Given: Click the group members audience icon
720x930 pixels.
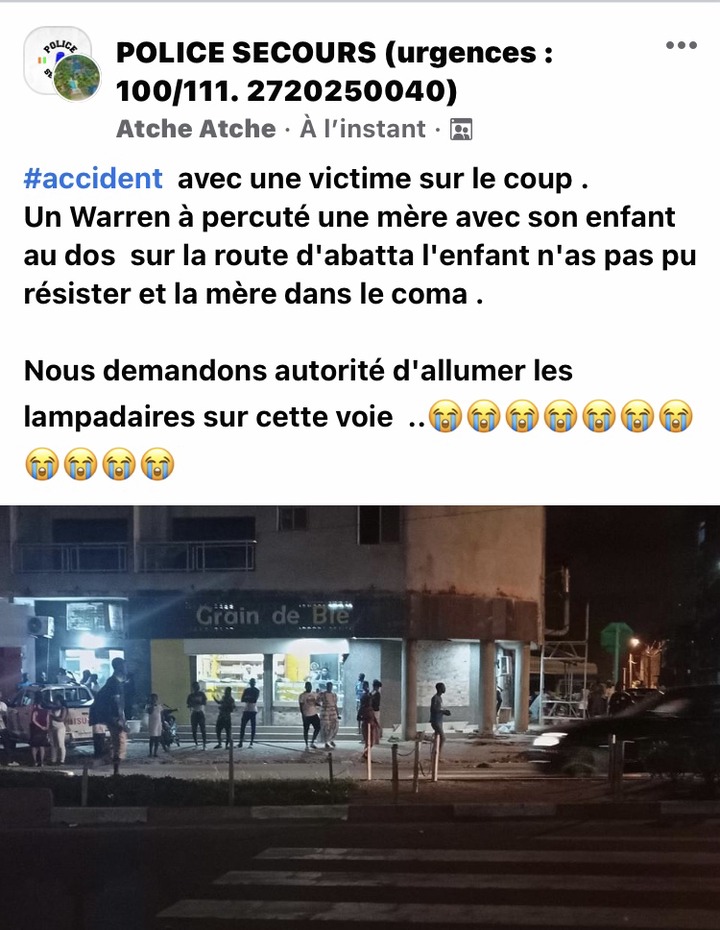Looking at the screenshot, I should (461, 129).
